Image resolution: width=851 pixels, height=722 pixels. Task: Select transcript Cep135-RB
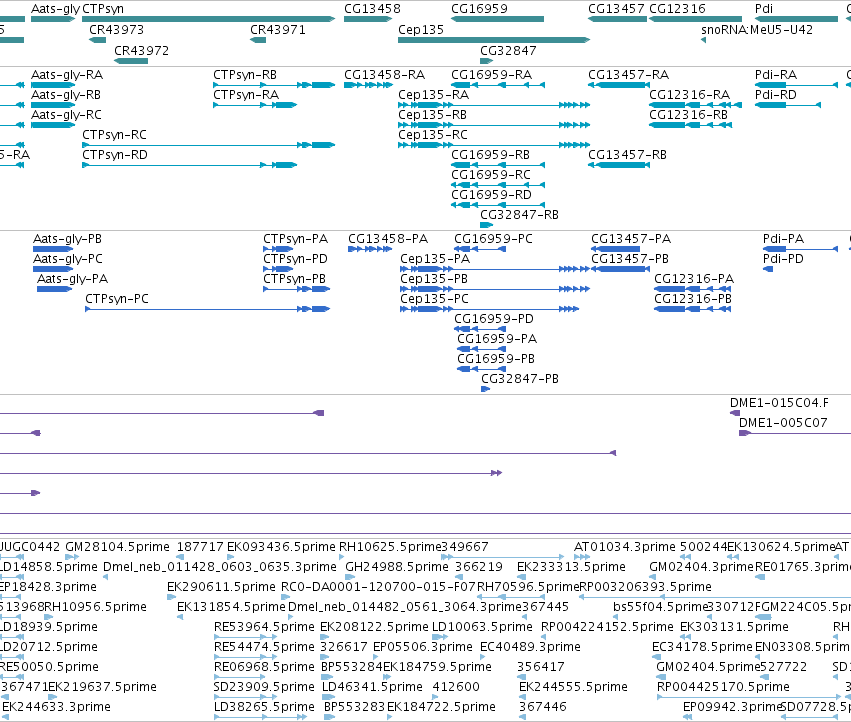433,115
